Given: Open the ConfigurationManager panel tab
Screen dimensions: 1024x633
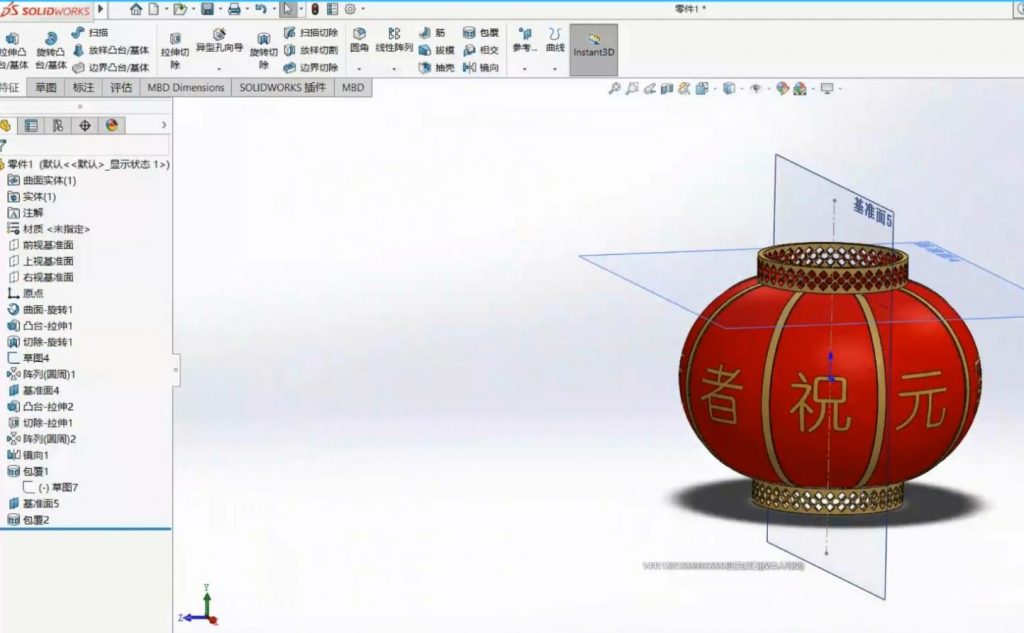Looking at the screenshot, I should click(x=58, y=125).
